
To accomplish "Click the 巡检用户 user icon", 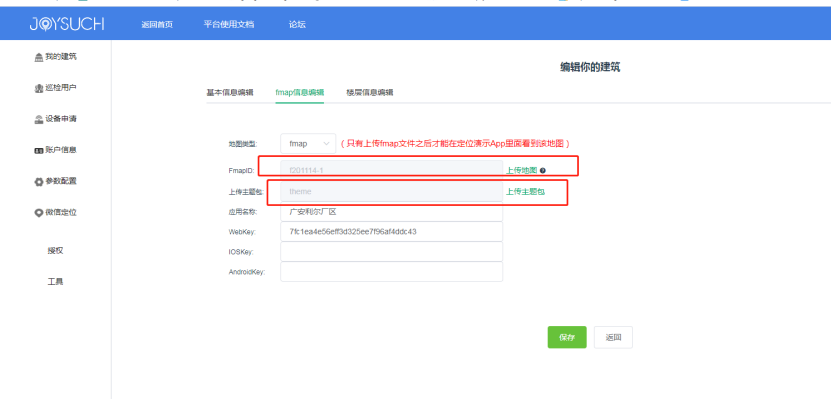I will (x=38, y=88).
